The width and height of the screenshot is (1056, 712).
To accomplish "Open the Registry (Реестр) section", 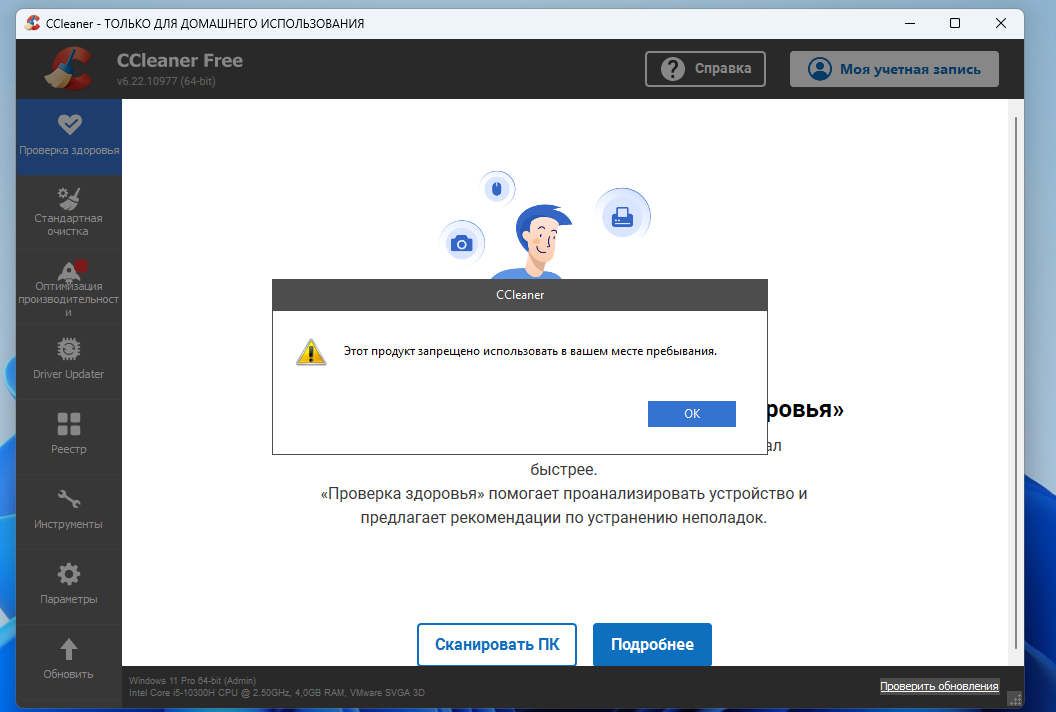I will point(69,436).
